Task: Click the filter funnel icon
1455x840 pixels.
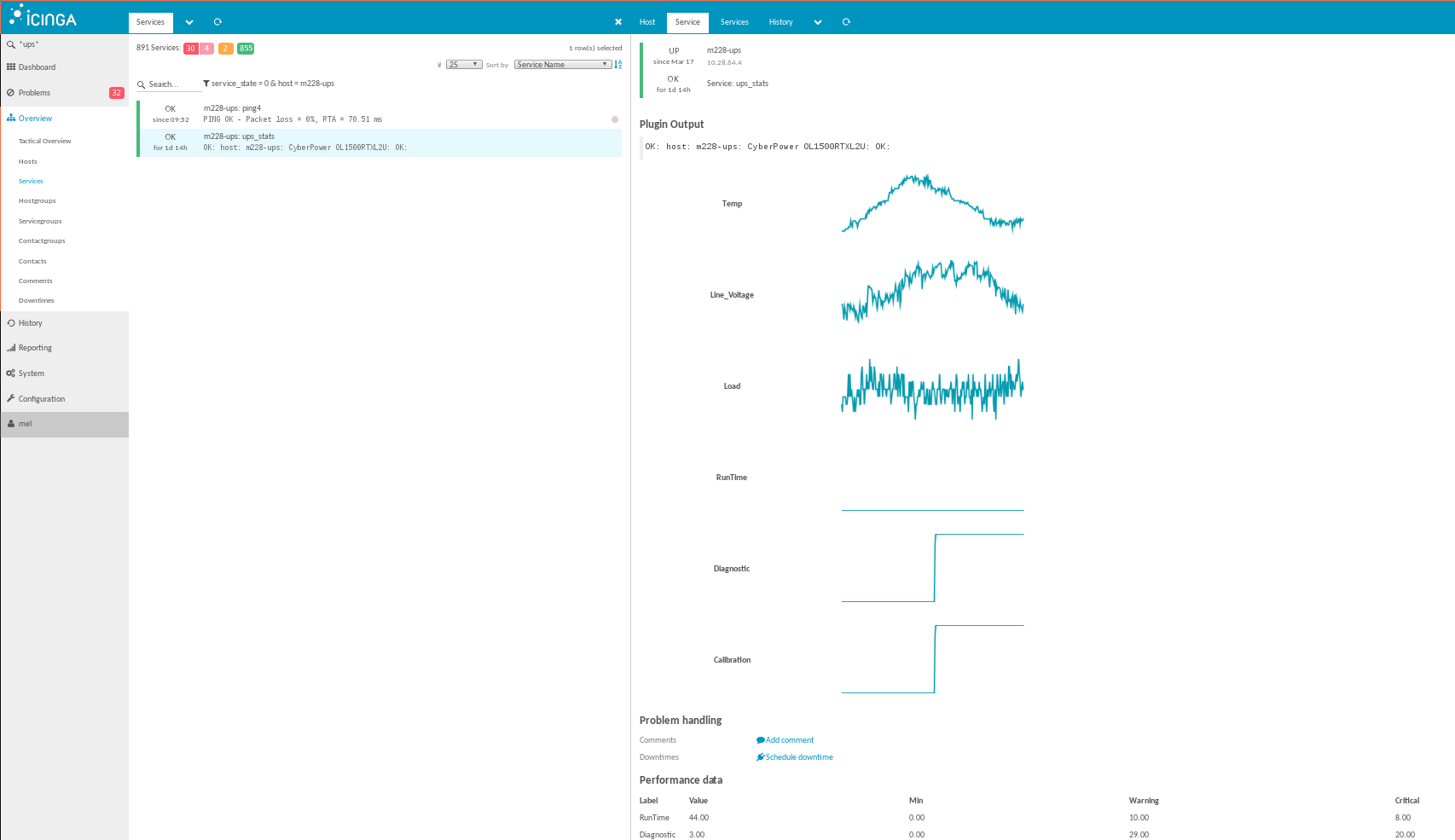Action: [x=206, y=84]
